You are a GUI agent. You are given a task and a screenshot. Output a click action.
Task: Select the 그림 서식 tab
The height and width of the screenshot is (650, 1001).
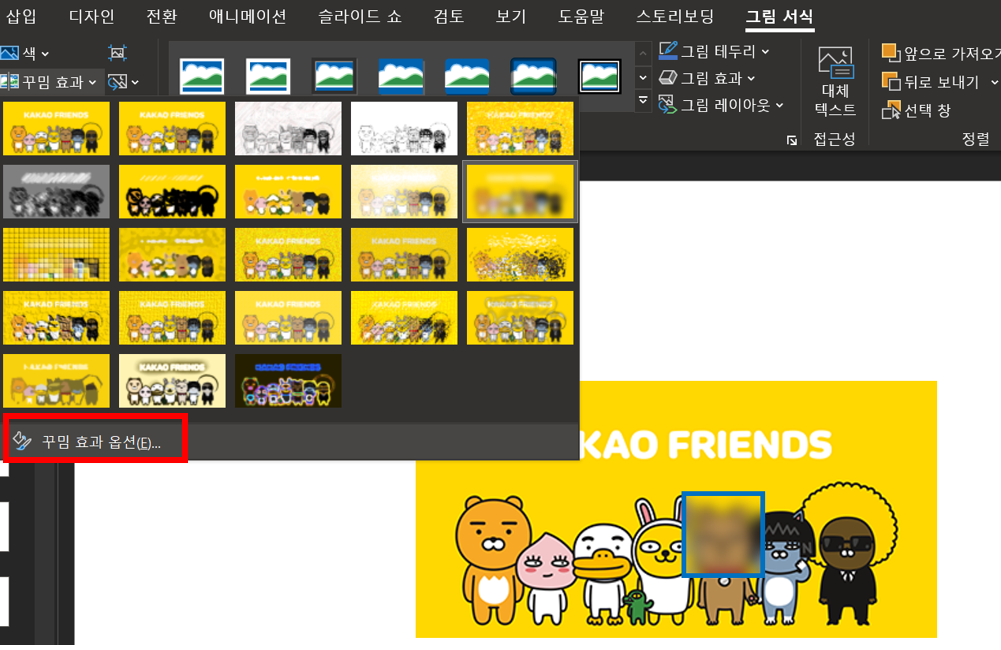point(779,17)
